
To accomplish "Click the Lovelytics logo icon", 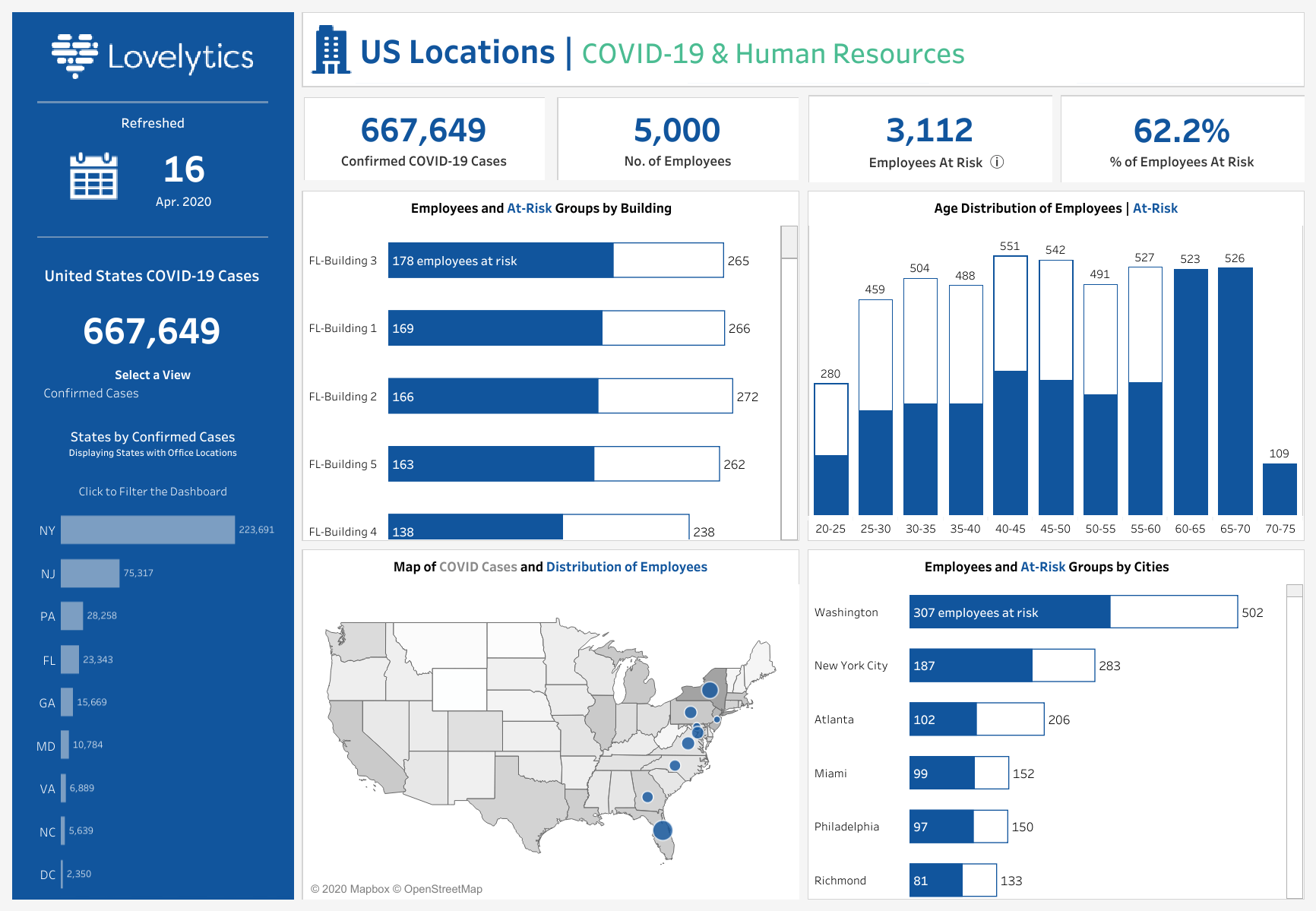I will 74,55.
